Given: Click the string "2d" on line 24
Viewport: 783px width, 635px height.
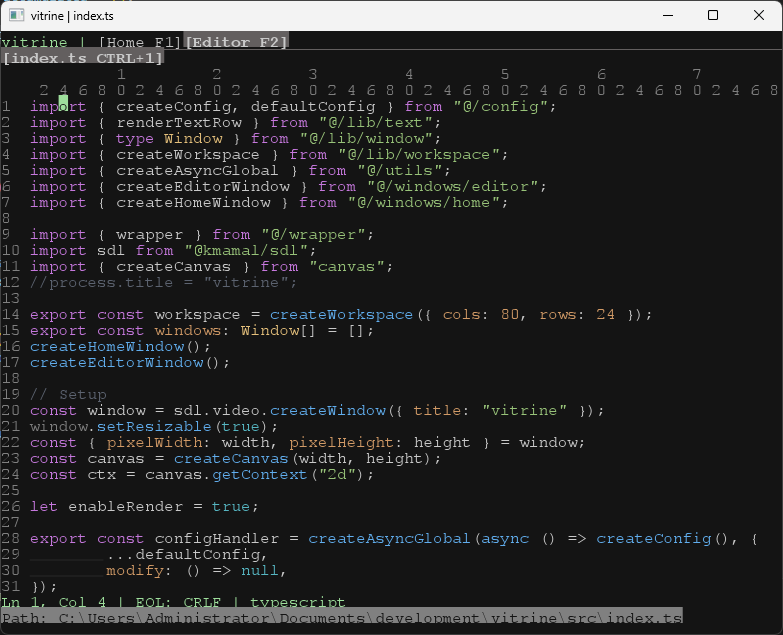Looking at the screenshot, I should click(x=337, y=474).
